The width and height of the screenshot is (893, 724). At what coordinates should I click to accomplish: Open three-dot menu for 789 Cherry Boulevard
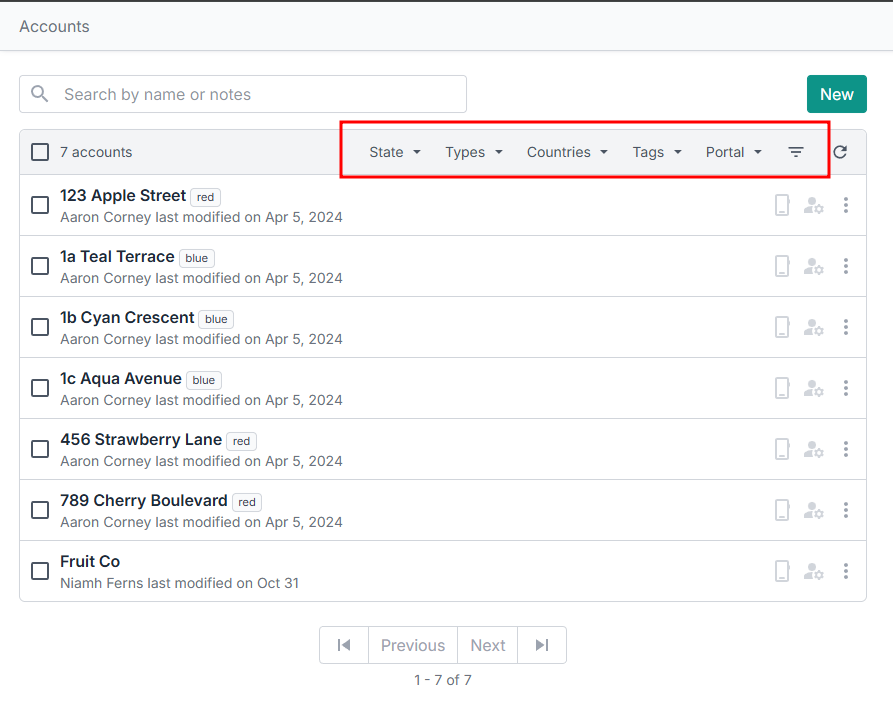click(x=846, y=510)
